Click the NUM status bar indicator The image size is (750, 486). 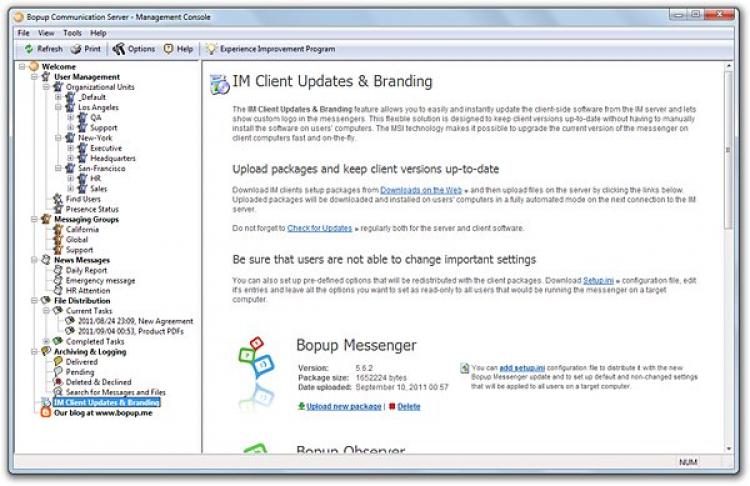[x=688, y=462]
